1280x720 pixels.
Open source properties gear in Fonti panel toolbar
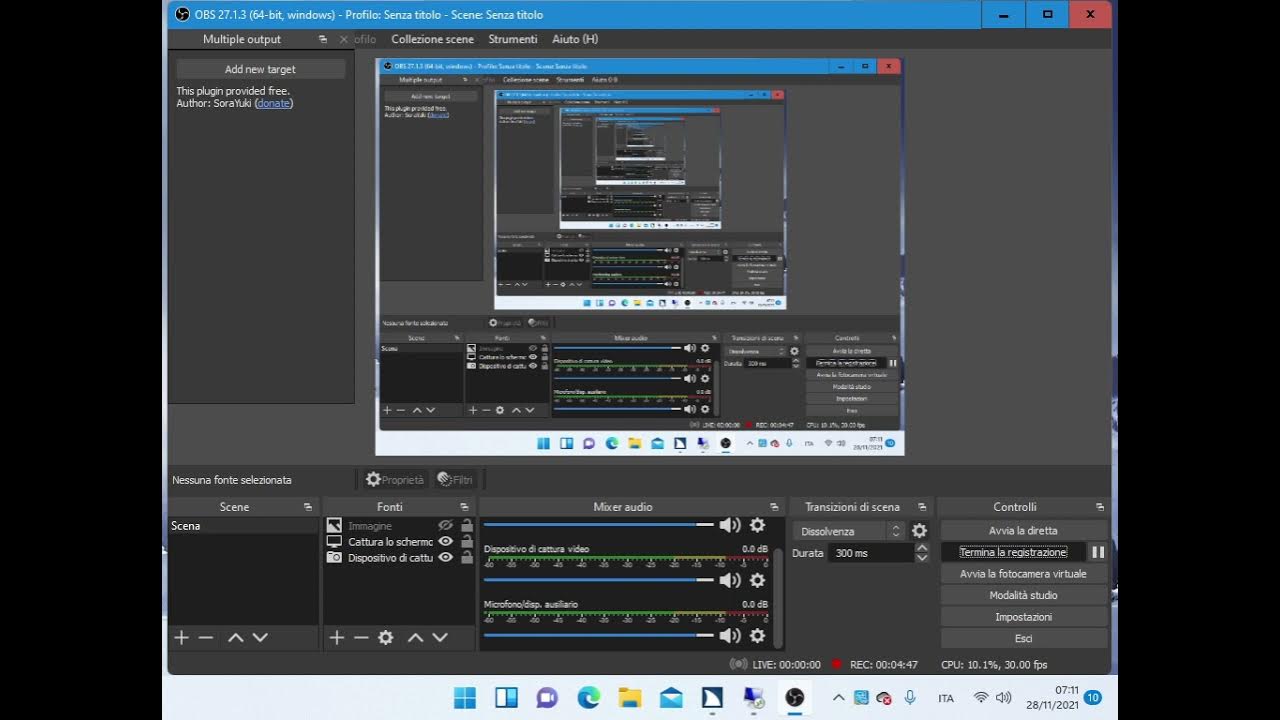pos(386,638)
